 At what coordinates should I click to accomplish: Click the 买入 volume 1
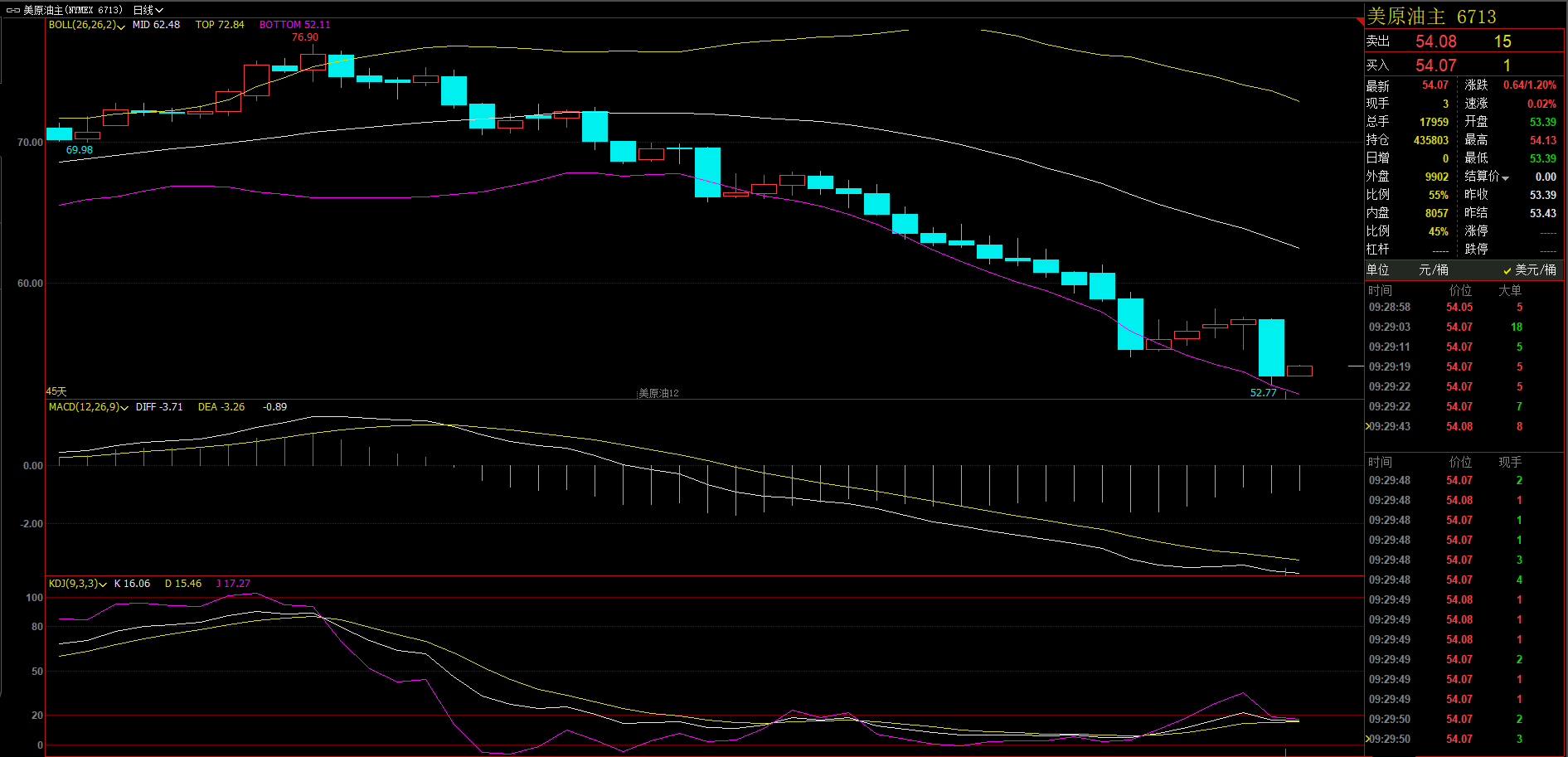[x=1507, y=65]
